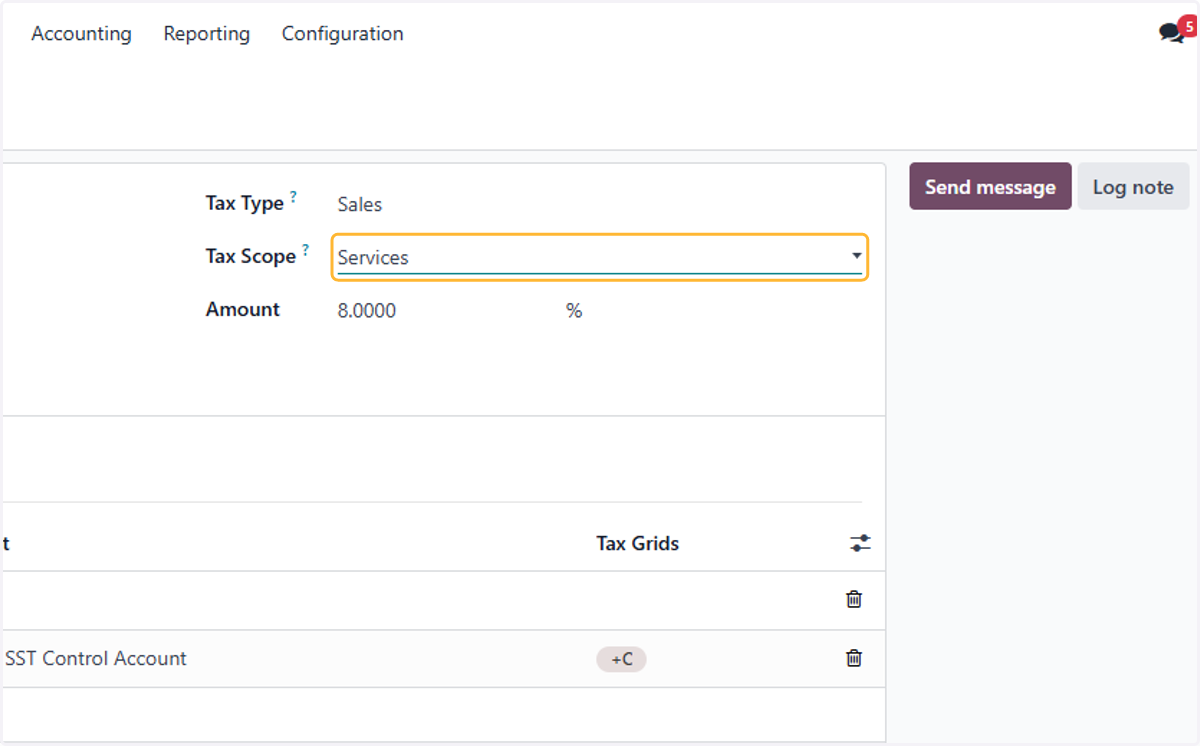
Task: Click the Tax Type label
Action: point(245,204)
